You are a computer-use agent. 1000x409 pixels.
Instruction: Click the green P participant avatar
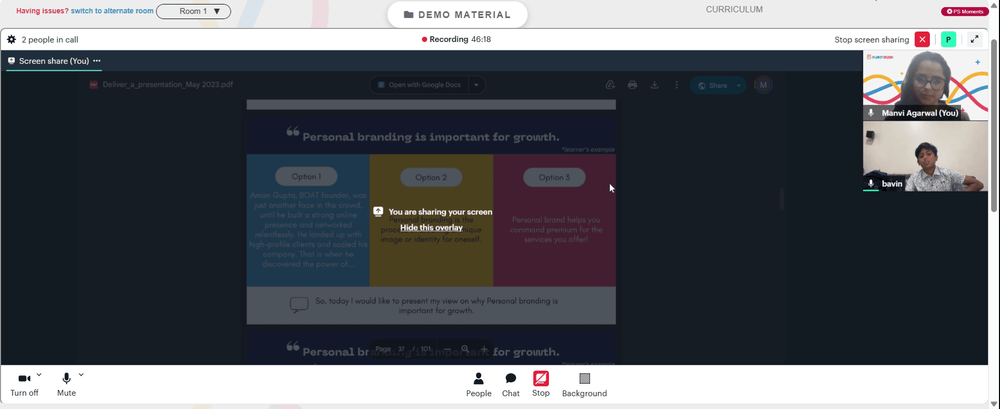click(x=948, y=40)
